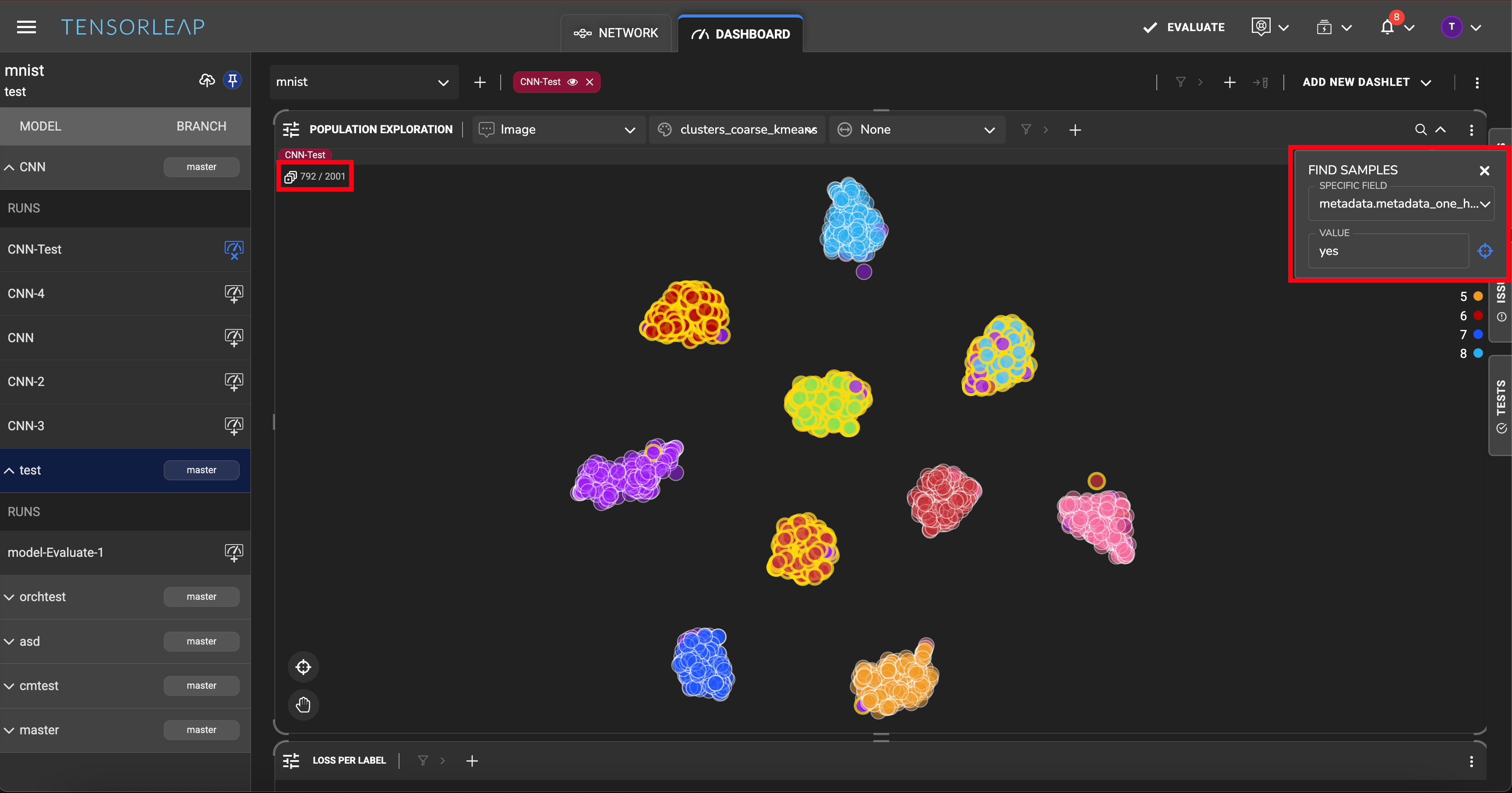Open the vertical TESTS side tab

point(1501,405)
